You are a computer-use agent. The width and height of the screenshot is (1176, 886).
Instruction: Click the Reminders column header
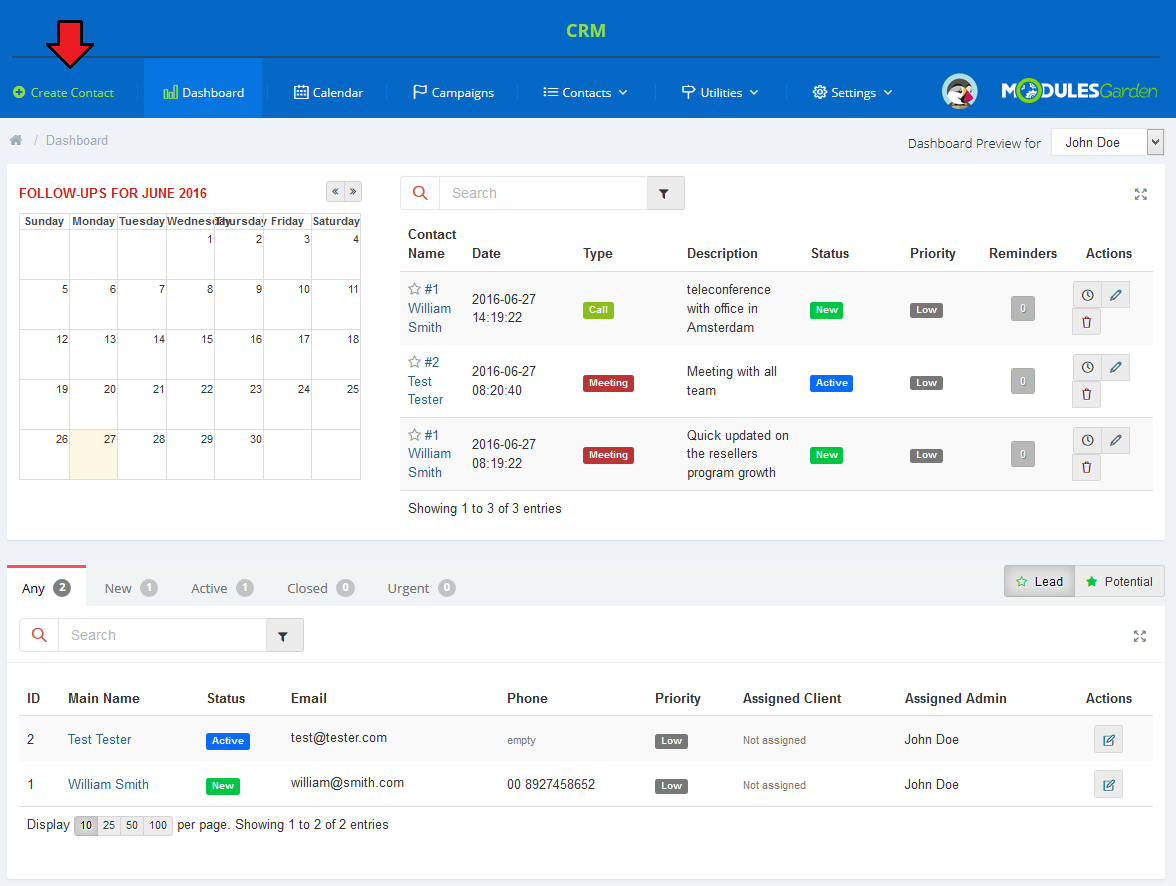1022,254
